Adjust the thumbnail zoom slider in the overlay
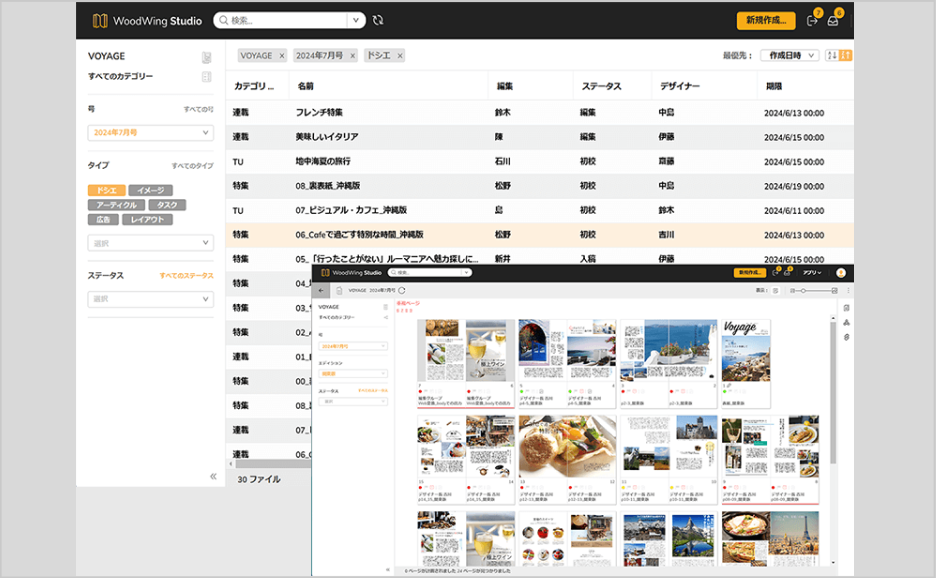936x578 pixels. (x=803, y=290)
